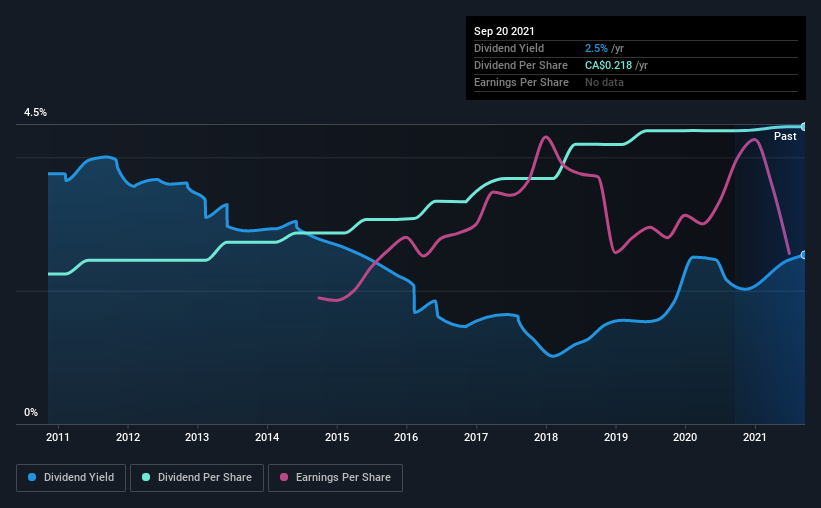Toggle the Dividend Per Share legend button
The image size is (821, 508).
[197, 478]
